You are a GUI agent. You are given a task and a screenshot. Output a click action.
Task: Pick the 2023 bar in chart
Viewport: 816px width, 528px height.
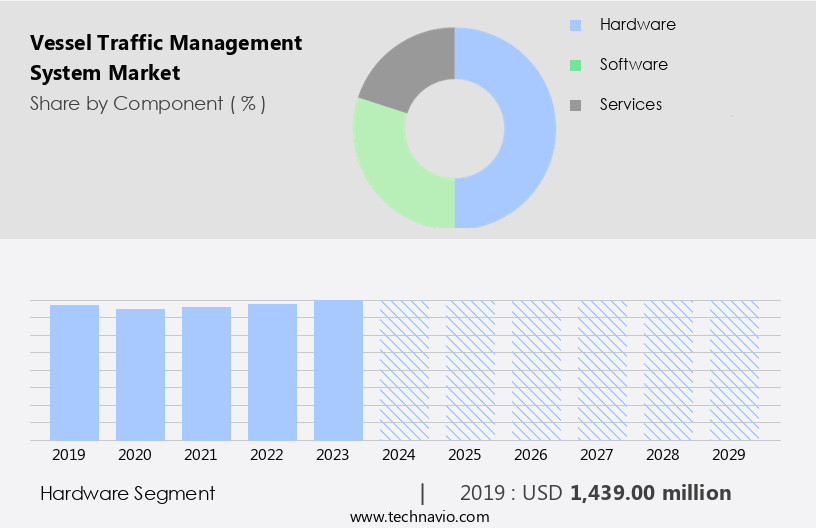coord(338,370)
